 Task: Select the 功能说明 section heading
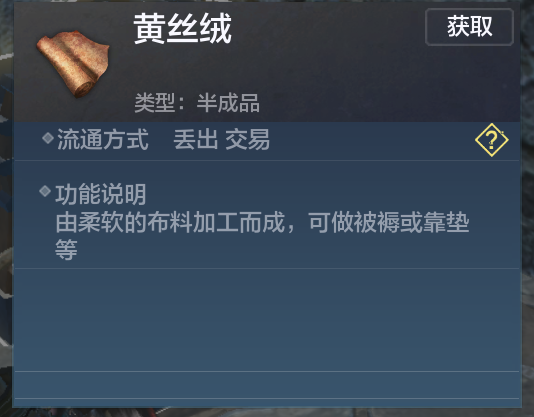[101, 195]
